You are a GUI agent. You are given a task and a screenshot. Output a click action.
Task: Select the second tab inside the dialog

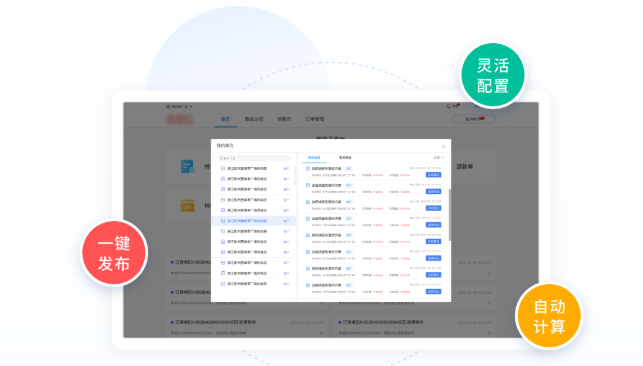tap(345, 158)
